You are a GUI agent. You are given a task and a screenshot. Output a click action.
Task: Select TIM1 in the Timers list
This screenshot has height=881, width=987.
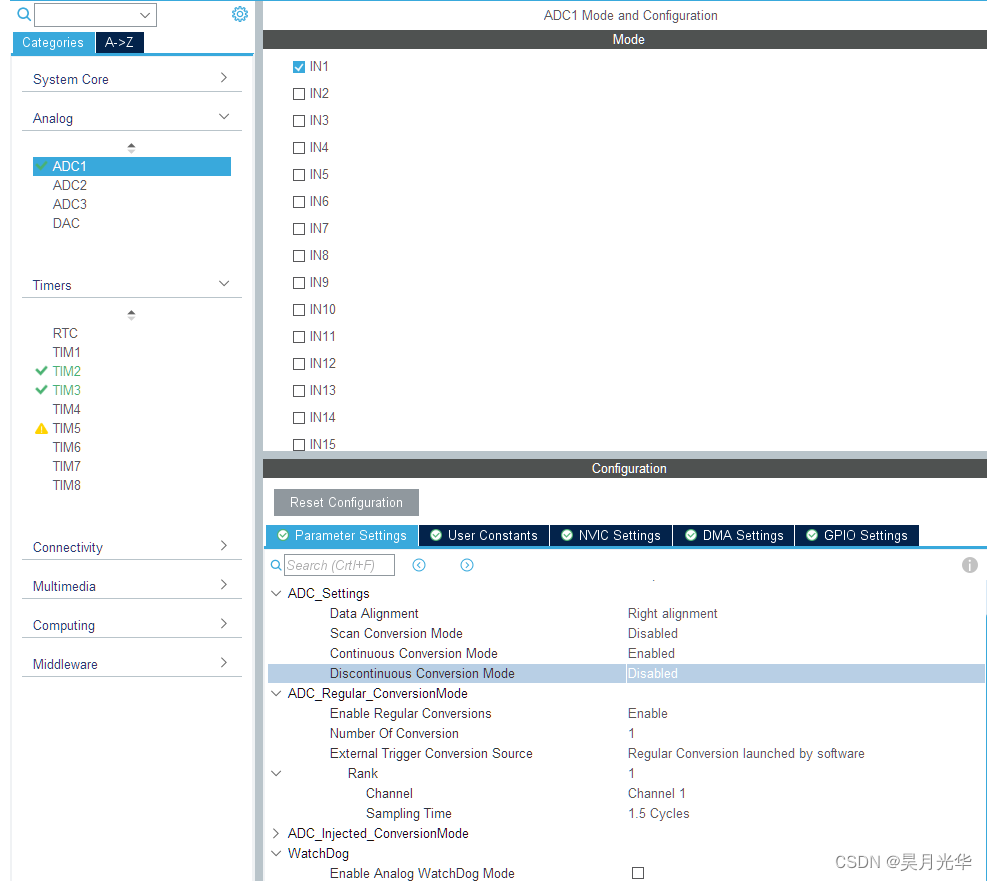coord(67,352)
